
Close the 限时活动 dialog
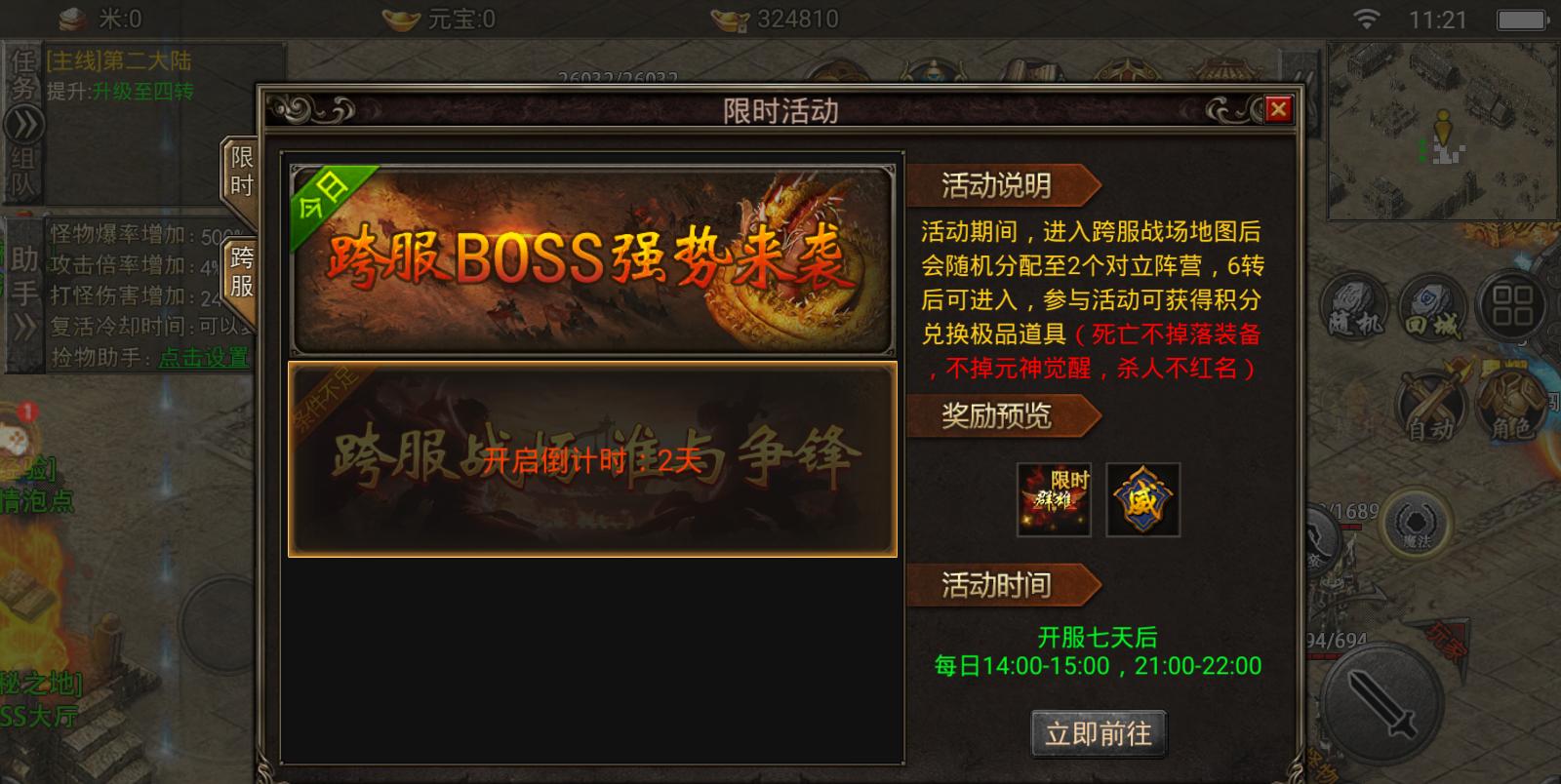pos(1278,109)
